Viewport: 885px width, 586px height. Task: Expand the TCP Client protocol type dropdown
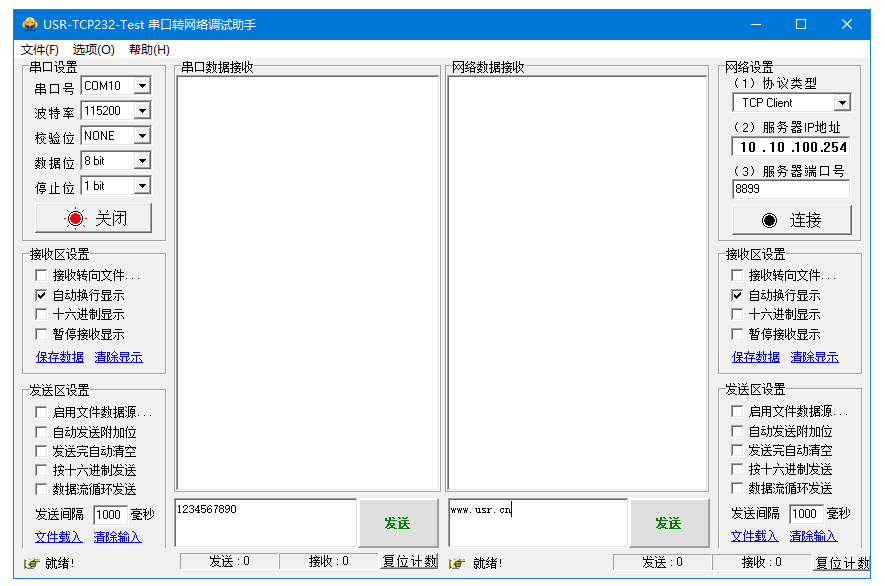pos(841,103)
